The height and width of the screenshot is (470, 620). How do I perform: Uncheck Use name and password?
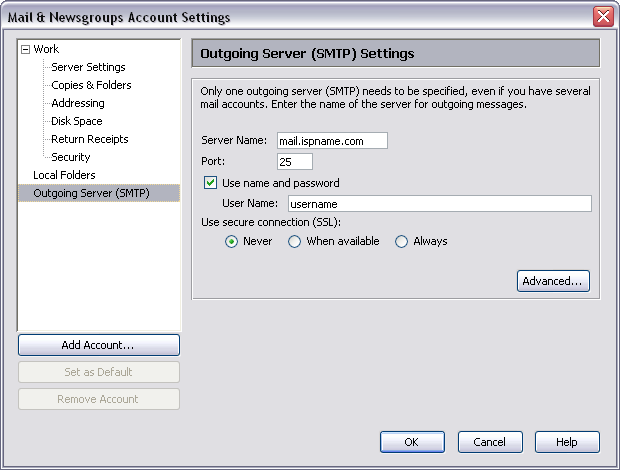coord(211,183)
